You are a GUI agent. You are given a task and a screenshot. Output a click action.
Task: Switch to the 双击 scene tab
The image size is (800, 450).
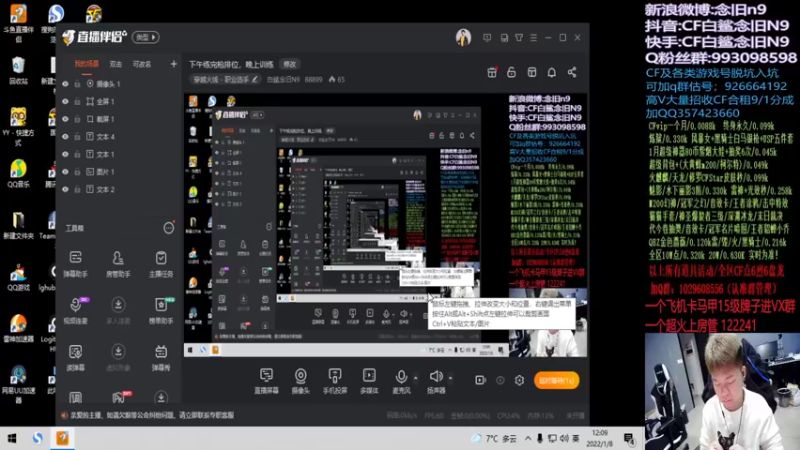[x=116, y=64]
